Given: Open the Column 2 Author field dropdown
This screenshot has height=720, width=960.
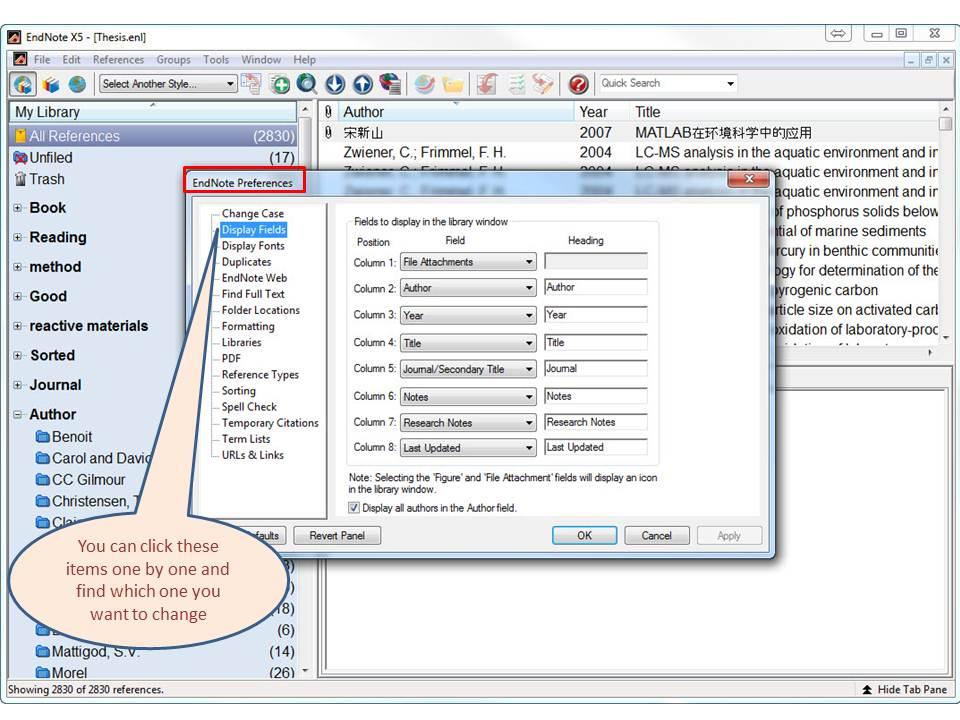Looking at the screenshot, I should point(468,288).
